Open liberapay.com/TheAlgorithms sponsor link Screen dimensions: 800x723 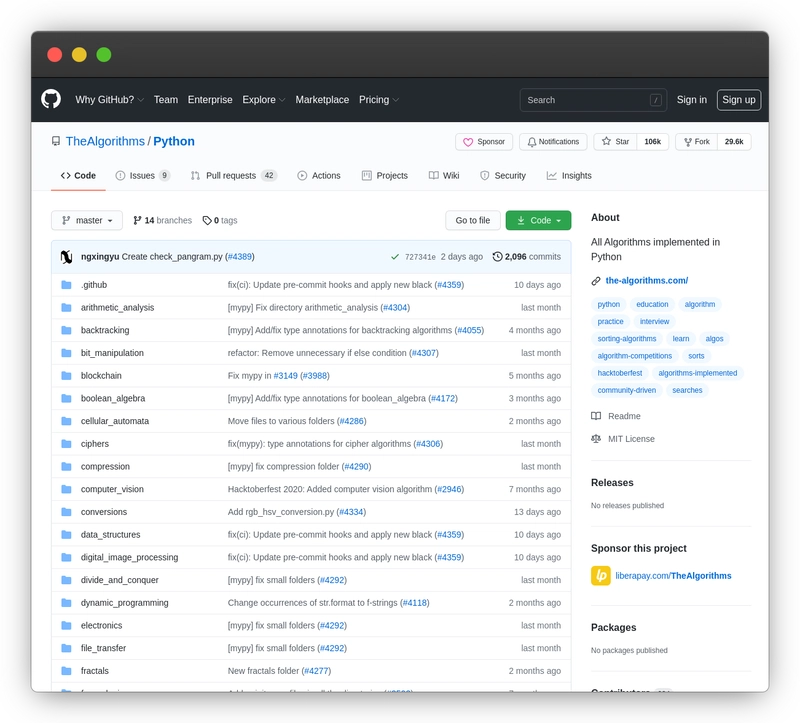pyautogui.click(x=673, y=576)
